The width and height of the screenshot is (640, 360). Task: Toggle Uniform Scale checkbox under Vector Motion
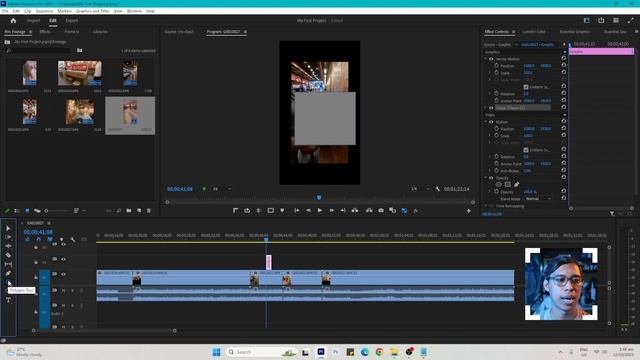pos(526,87)
